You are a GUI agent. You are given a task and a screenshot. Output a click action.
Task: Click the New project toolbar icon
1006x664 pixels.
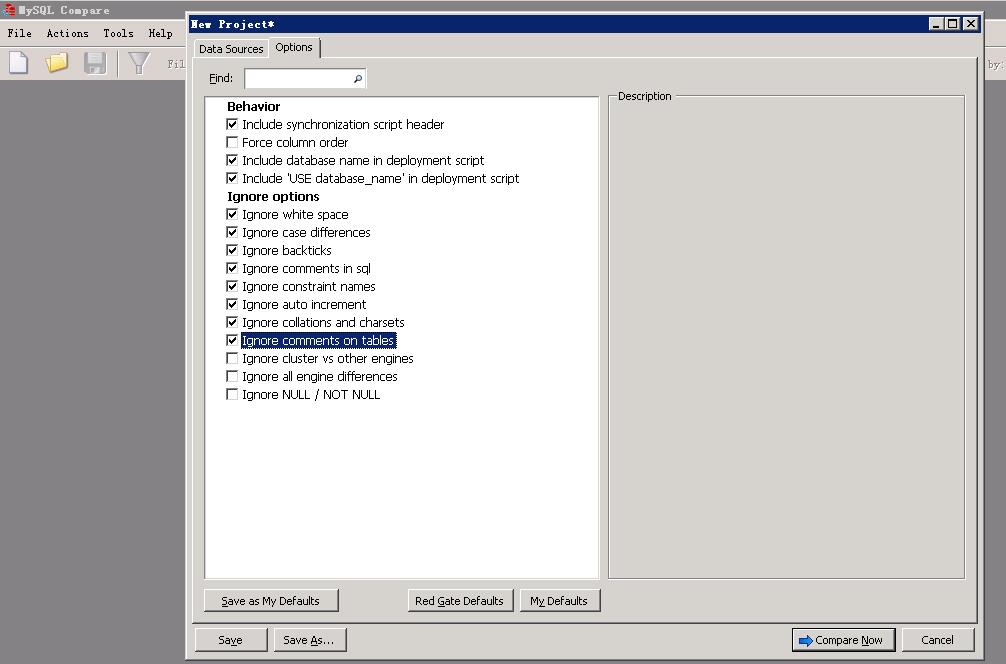click(x=18, y=63)
